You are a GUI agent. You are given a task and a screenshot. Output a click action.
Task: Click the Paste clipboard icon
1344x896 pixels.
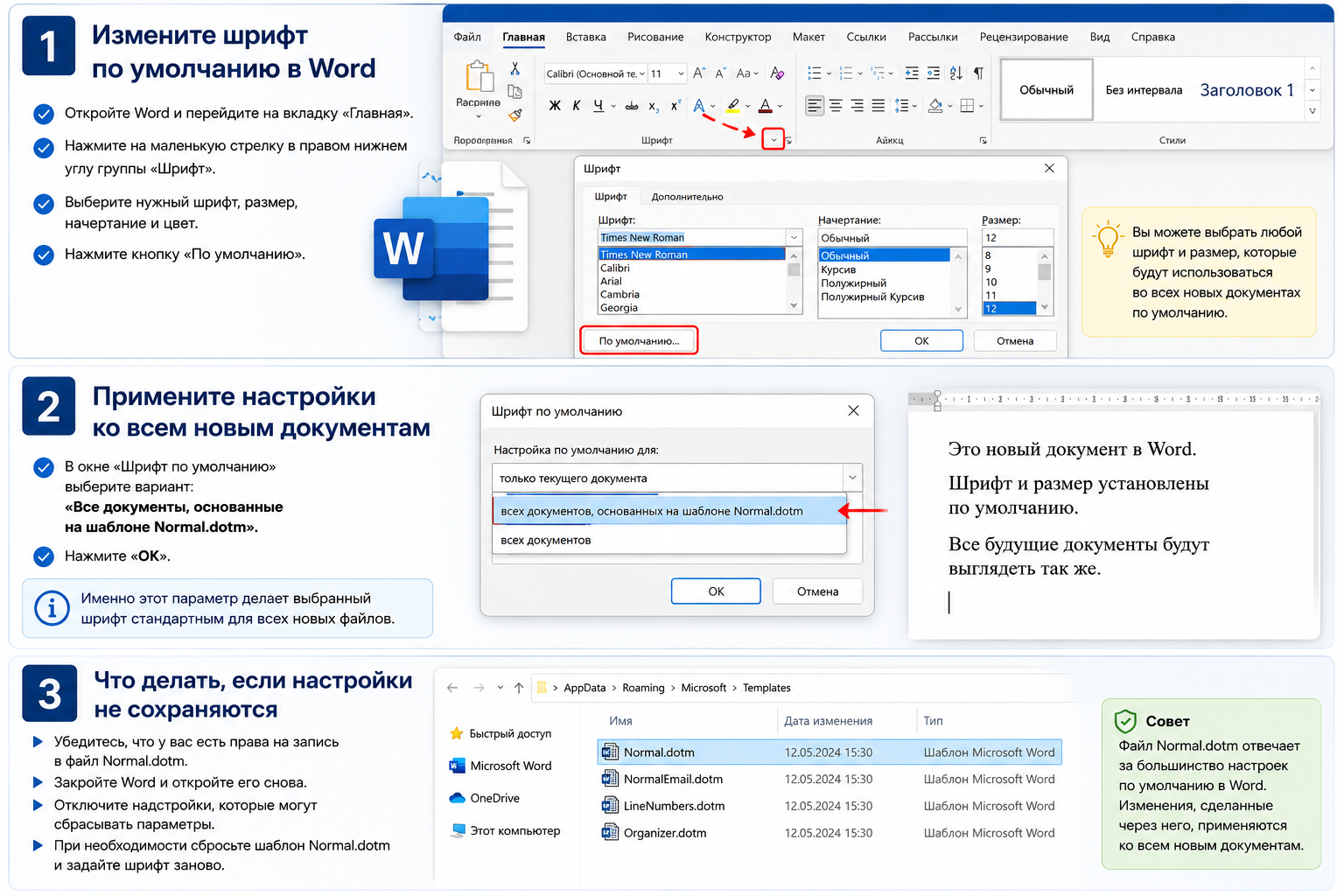[x=479, y=77]
